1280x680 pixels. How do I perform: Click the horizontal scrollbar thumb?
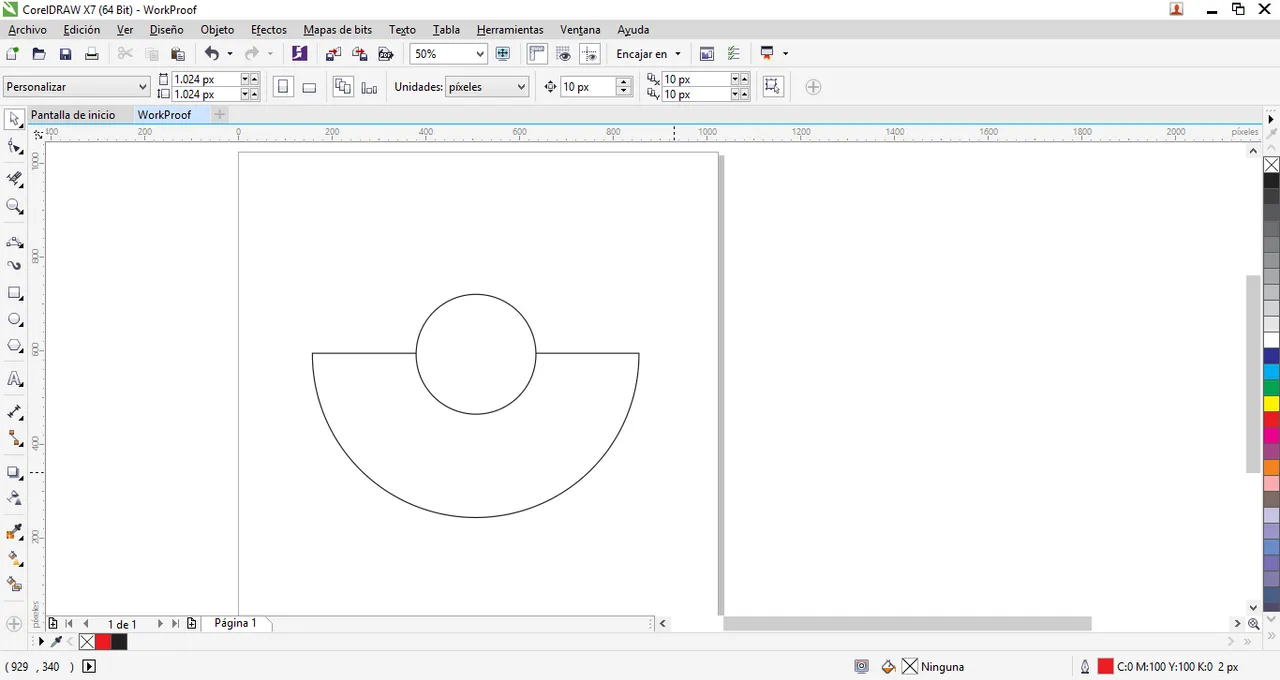907,623
